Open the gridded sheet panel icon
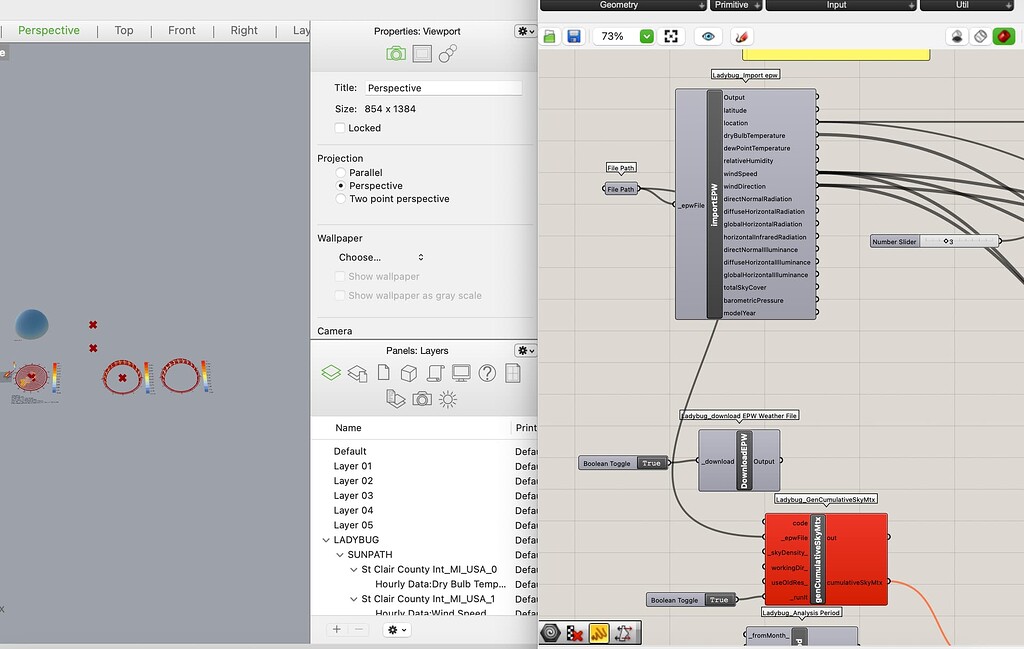 (x=513, y=373)
